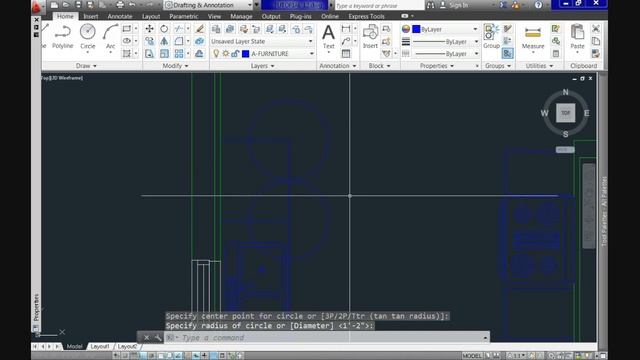The image size is (640, 360).
Task: Toggle A-FURNITURE layer freeze sun icon
Action: (225, 53)
